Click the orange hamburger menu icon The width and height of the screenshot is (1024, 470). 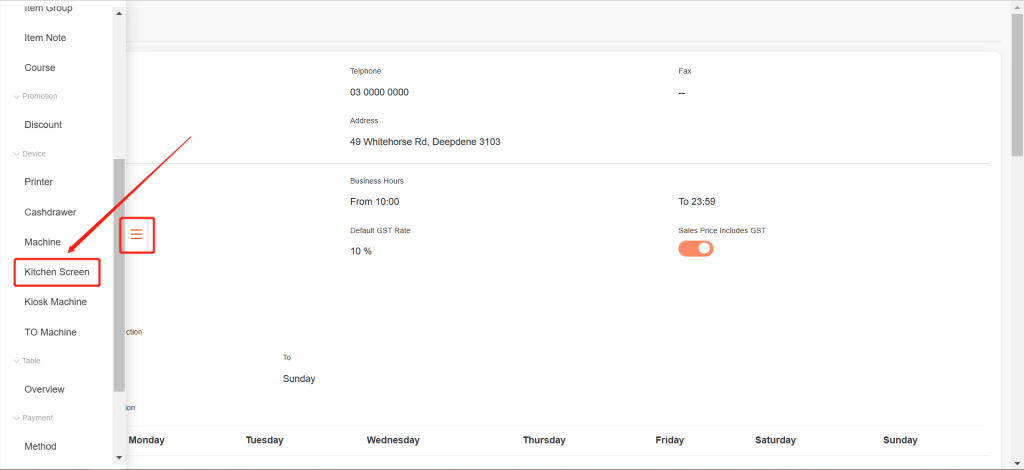coord(137,235)
